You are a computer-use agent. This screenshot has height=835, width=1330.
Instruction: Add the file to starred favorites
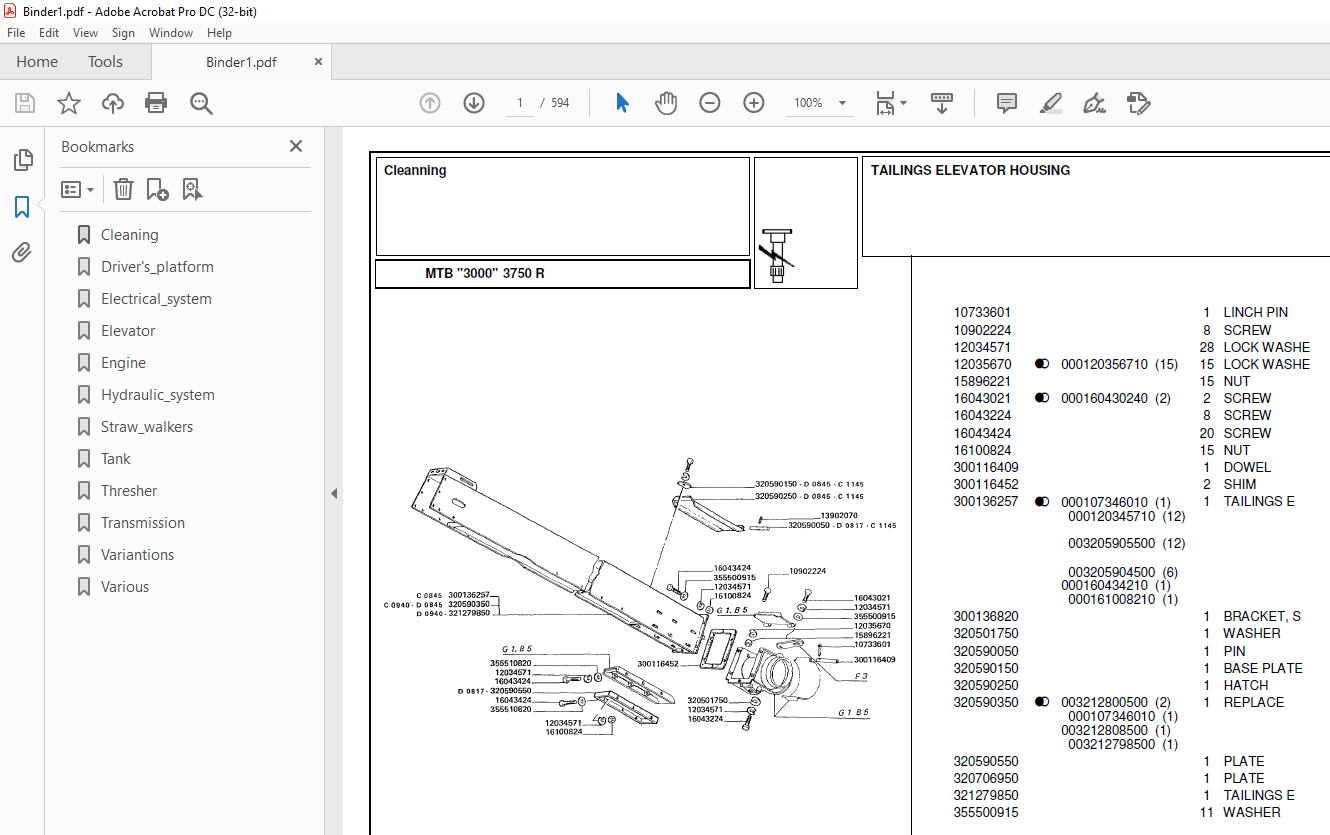pos(69,103)
